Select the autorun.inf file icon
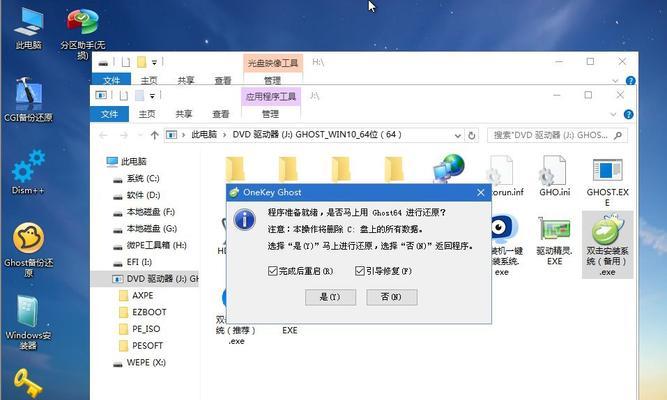The height and width of the screenshot is (400, 667). pos(506,175)
